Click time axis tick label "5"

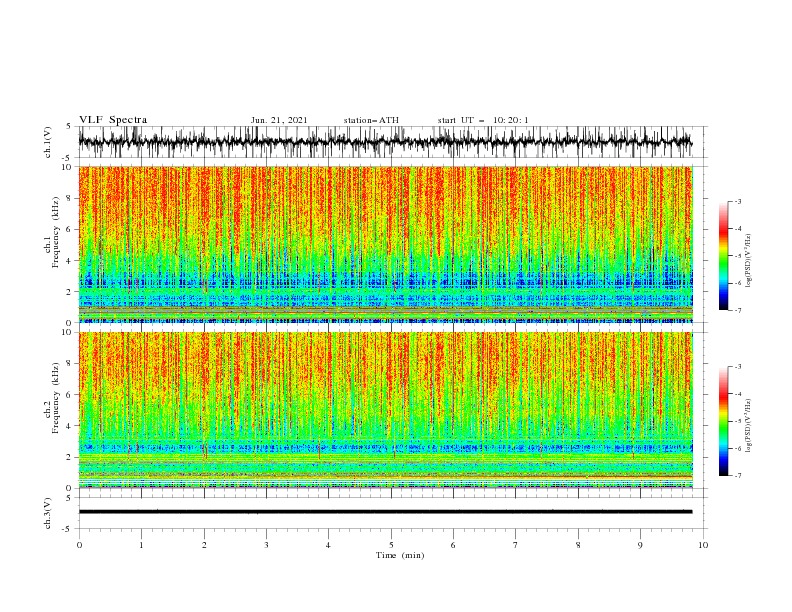pos(391,545)
